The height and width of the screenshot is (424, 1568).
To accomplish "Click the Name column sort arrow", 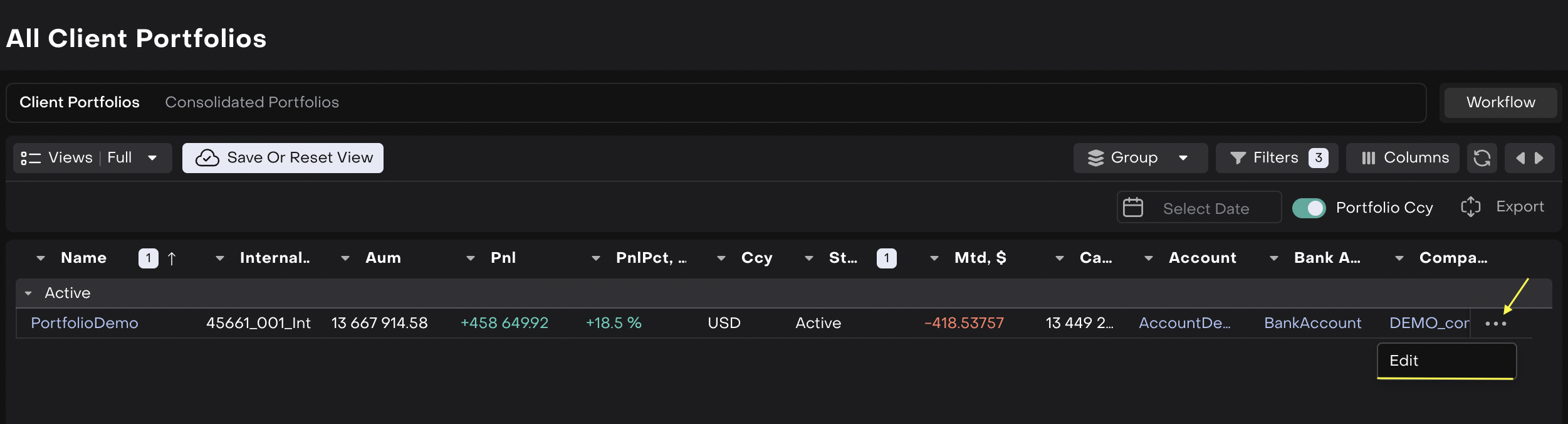I will pyautogui.click(x=172, y=258).
